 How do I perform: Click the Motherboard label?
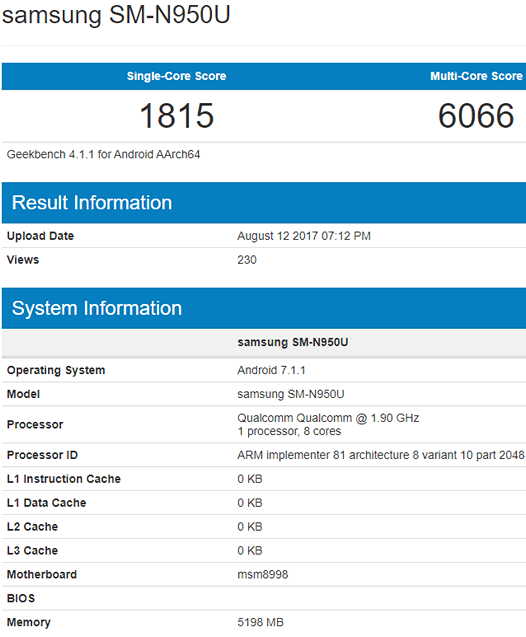coord(42,575)
